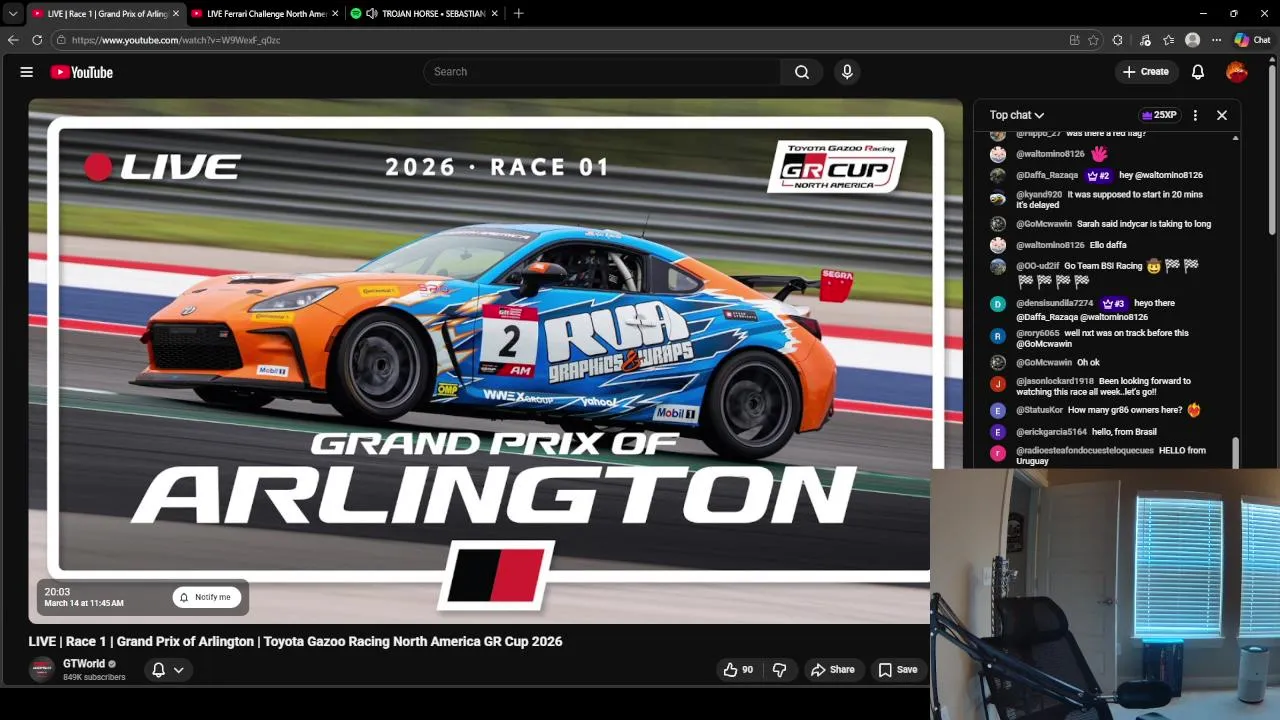Click @densisundila7274 chat username
The image size is (1280, 720).
(1055, 304)
